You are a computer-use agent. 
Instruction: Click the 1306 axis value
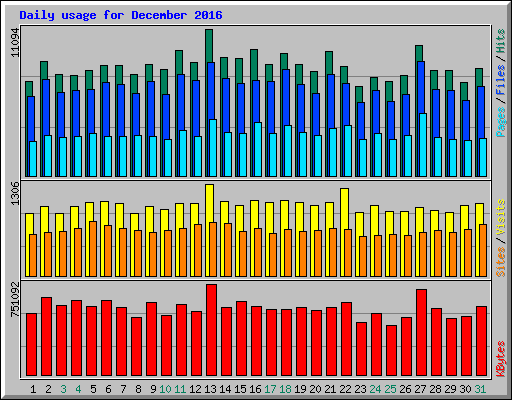[x=15, y=194]
